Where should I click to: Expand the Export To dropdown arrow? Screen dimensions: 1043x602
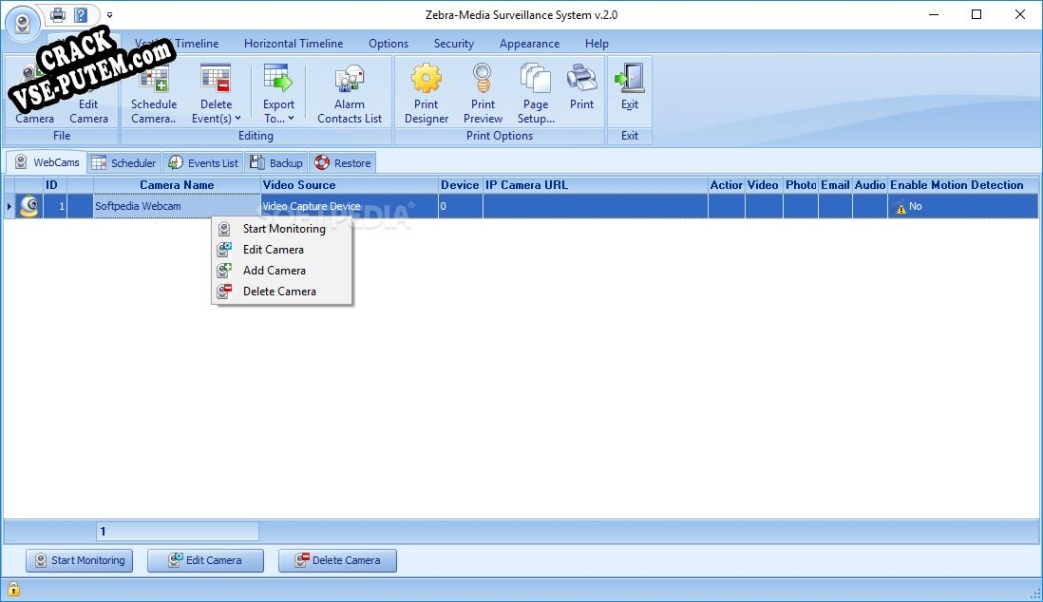coord(291,118)
